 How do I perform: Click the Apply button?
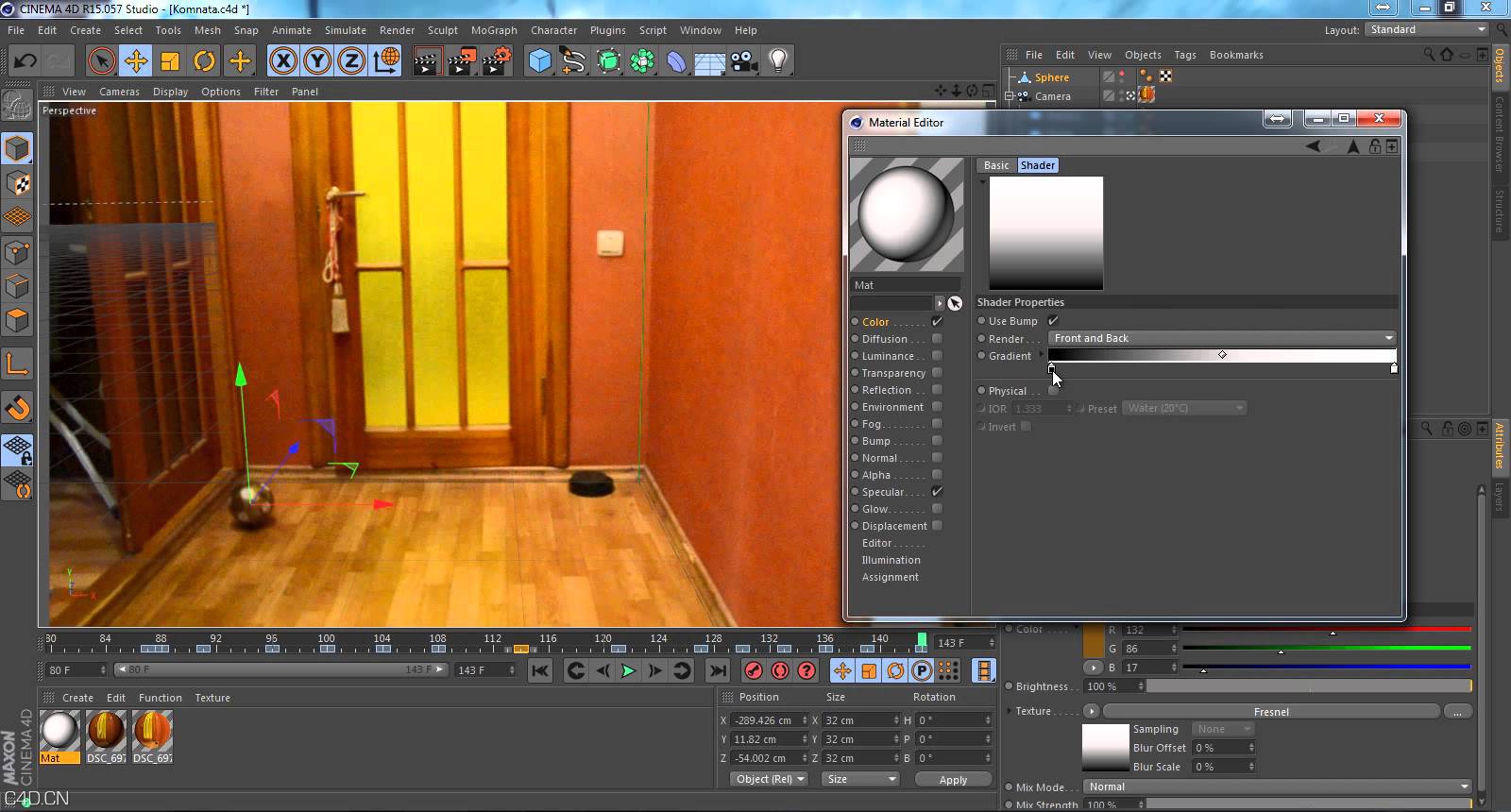click(x=953, y=780)
